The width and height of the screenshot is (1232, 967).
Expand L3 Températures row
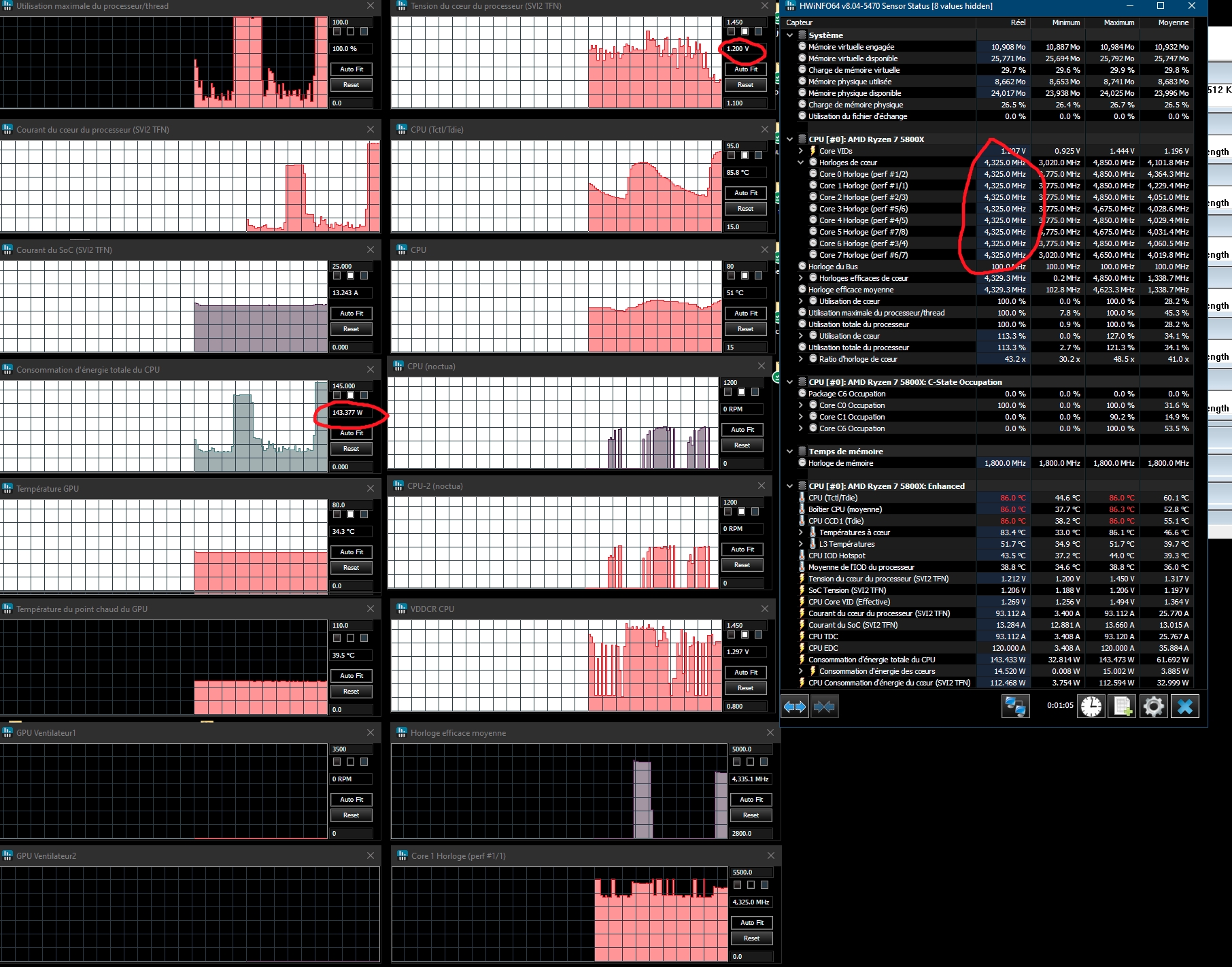click(x=800, y=544)
